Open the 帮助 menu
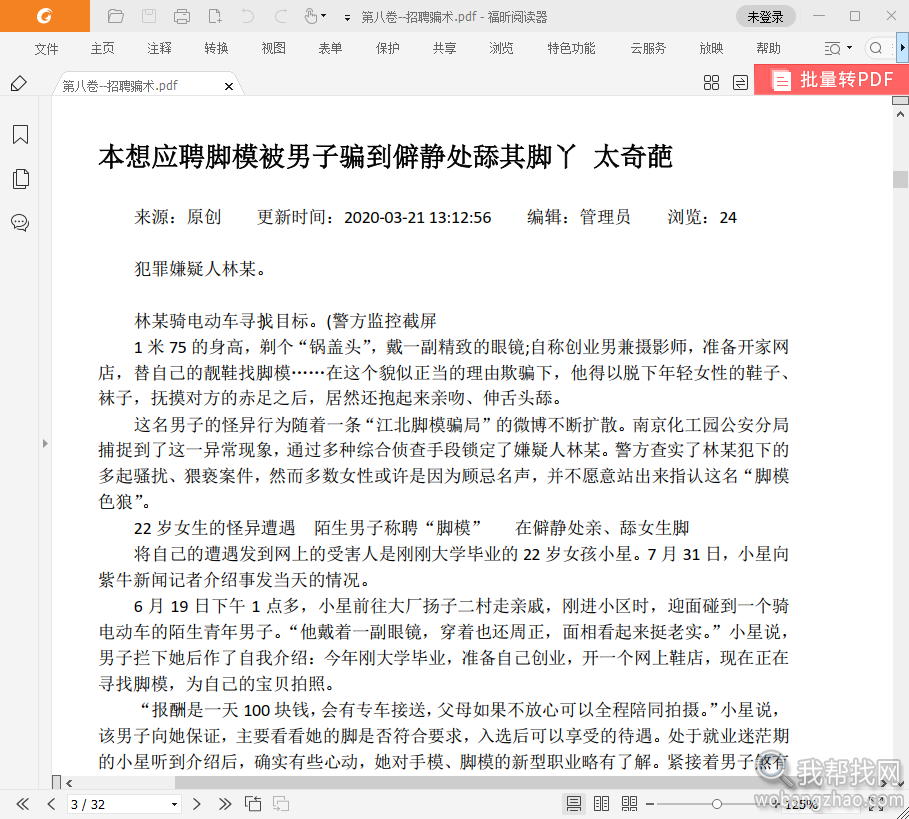Image resolution: width=909 pixels, height=819 pixels. pyautogui.click(x=768, y=49)
